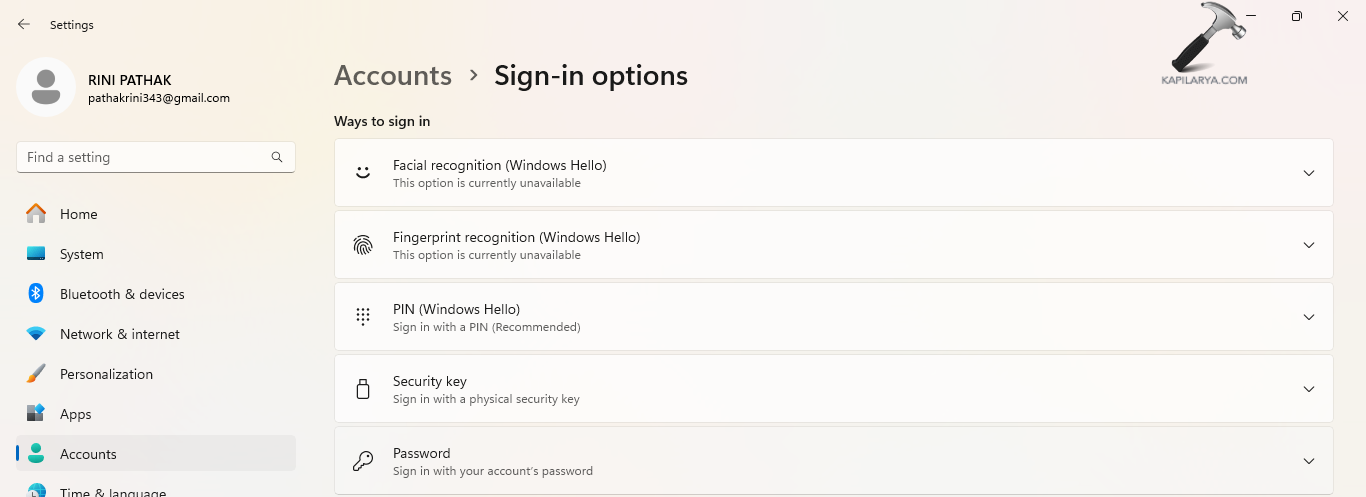
Task: Click the System monitor icon
Action: pyautogui.click(x=36, y=254)
